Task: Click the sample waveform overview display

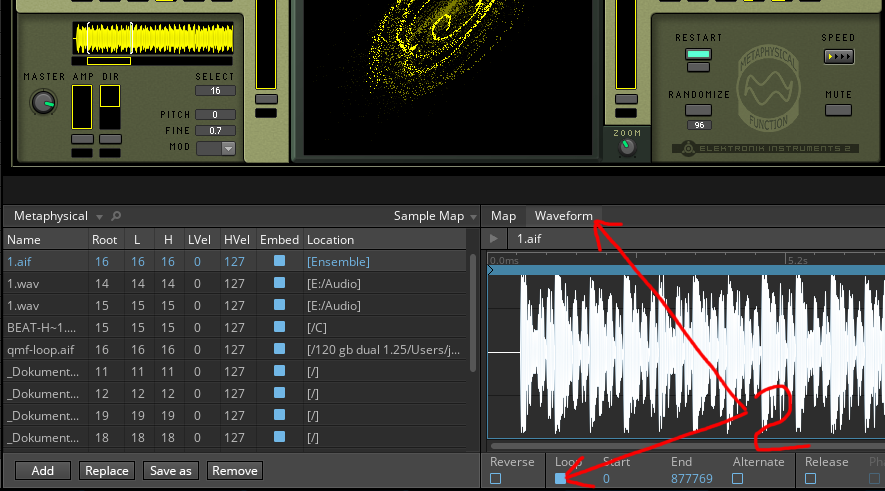Action: pyautogui.click(x=153, y=38)
